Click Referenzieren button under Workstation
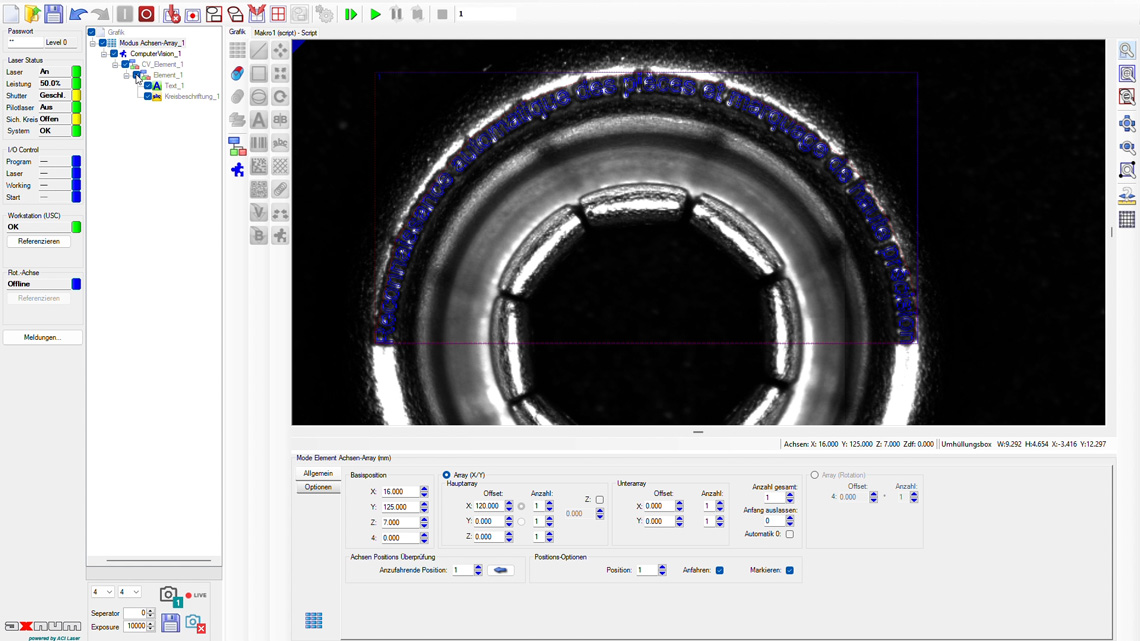Screen dimensions: 1140x641 (x=39, y=241)
